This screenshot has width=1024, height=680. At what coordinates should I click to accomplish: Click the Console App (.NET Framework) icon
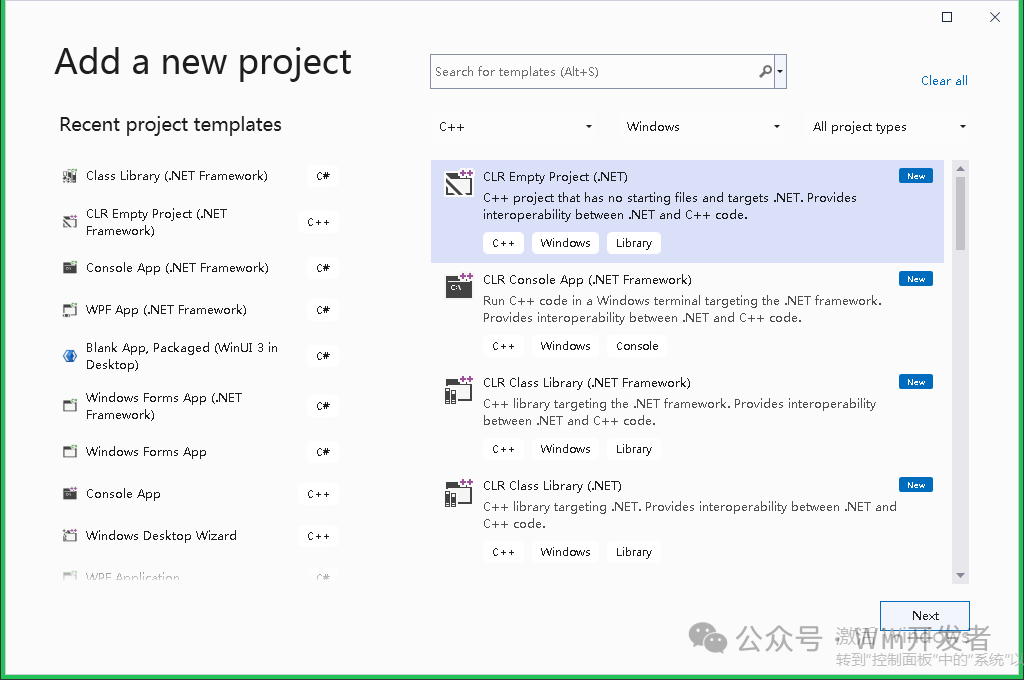(69, 268)
